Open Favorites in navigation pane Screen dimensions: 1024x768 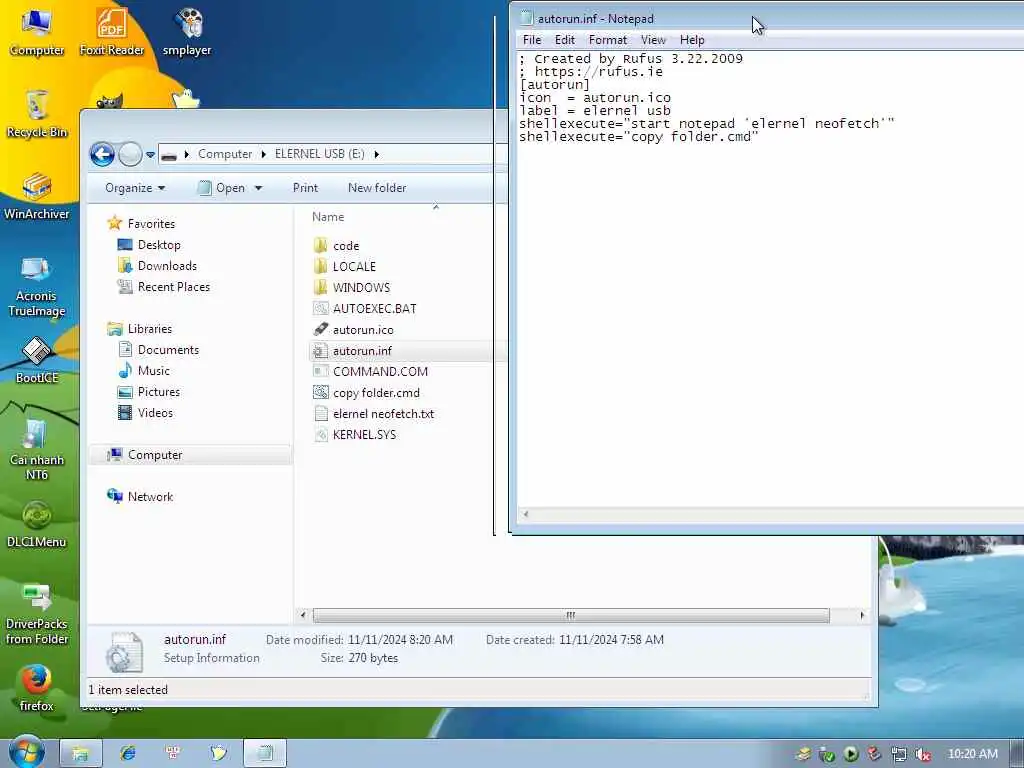point(151,223)
